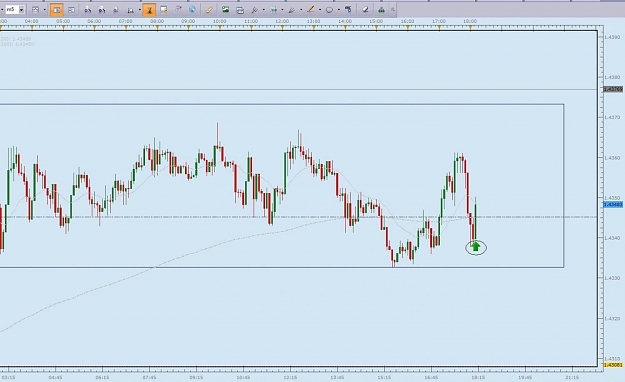
Task: Click the 1.4370 price axis value
Action: (612, 118)
